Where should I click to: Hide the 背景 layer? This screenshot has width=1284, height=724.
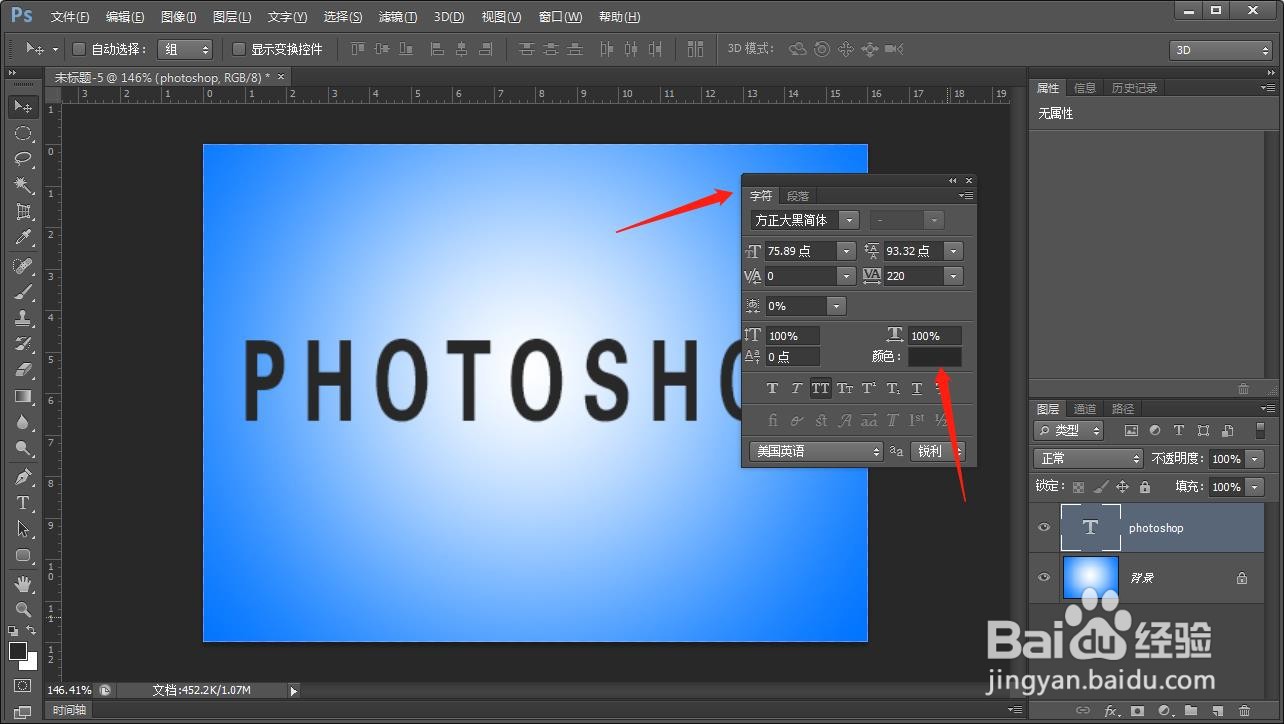(x=1044, y=577)
